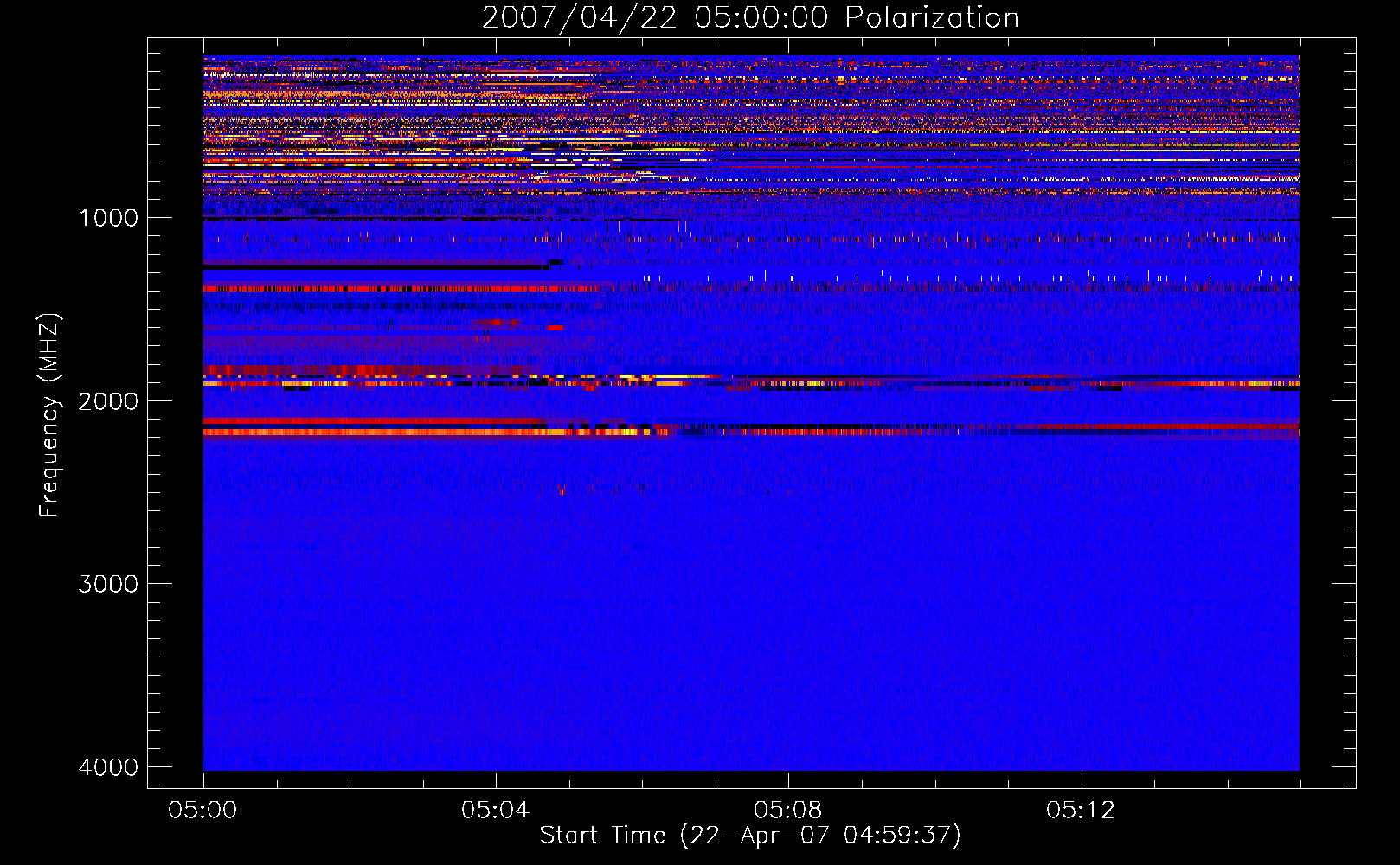
Task: Select the 'Frequency (MHZ)' axis label
Action: tap(49, 415)
